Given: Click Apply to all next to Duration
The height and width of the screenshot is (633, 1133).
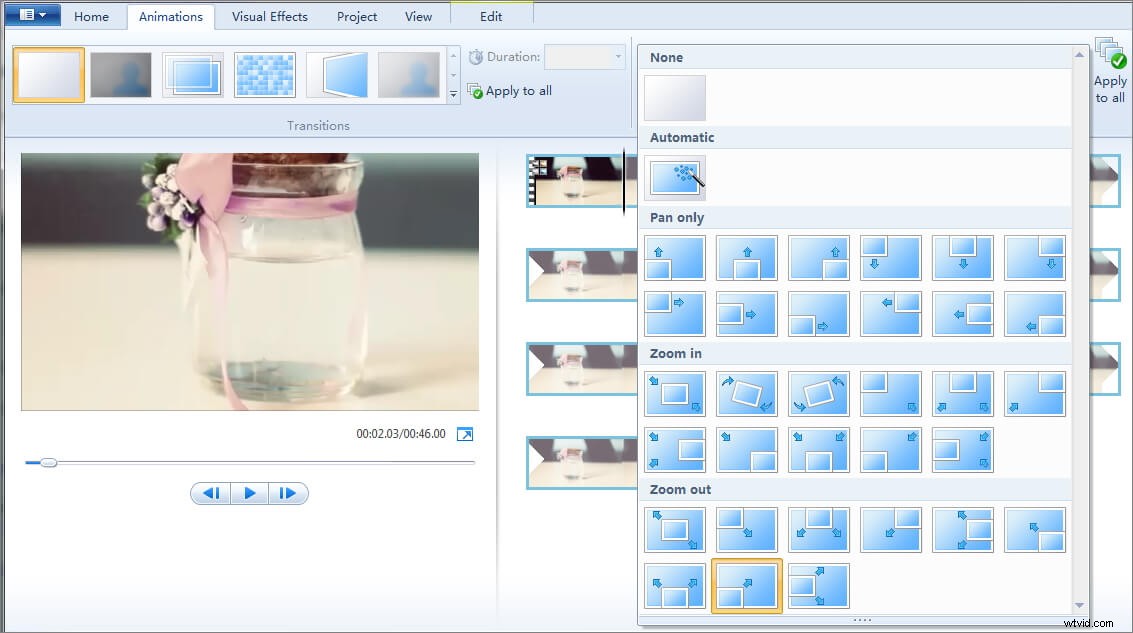Looking at the screenshot, I should [x=509, y=90].
